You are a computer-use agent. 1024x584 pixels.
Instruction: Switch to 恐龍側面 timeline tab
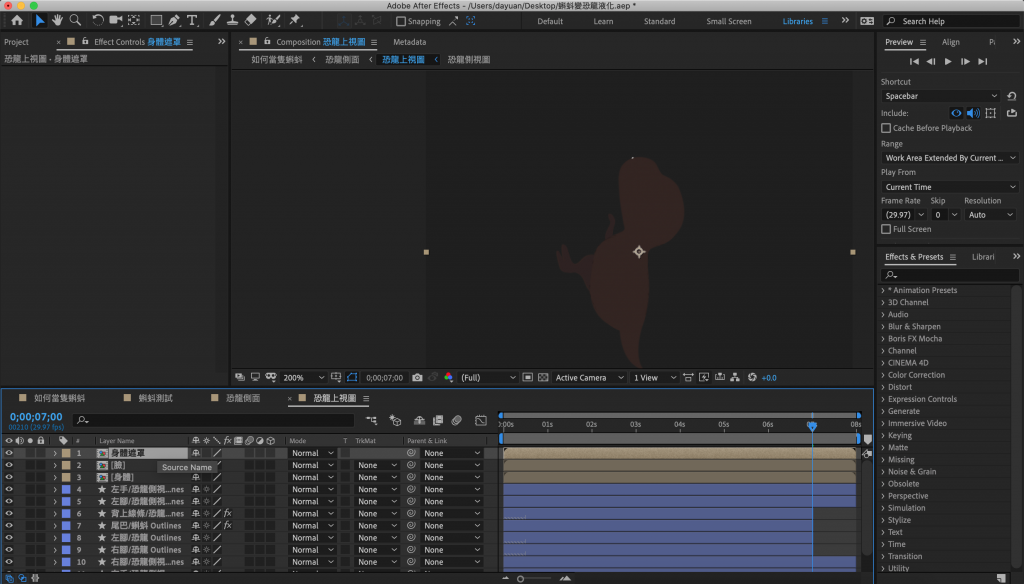click(x=243, y=398)
